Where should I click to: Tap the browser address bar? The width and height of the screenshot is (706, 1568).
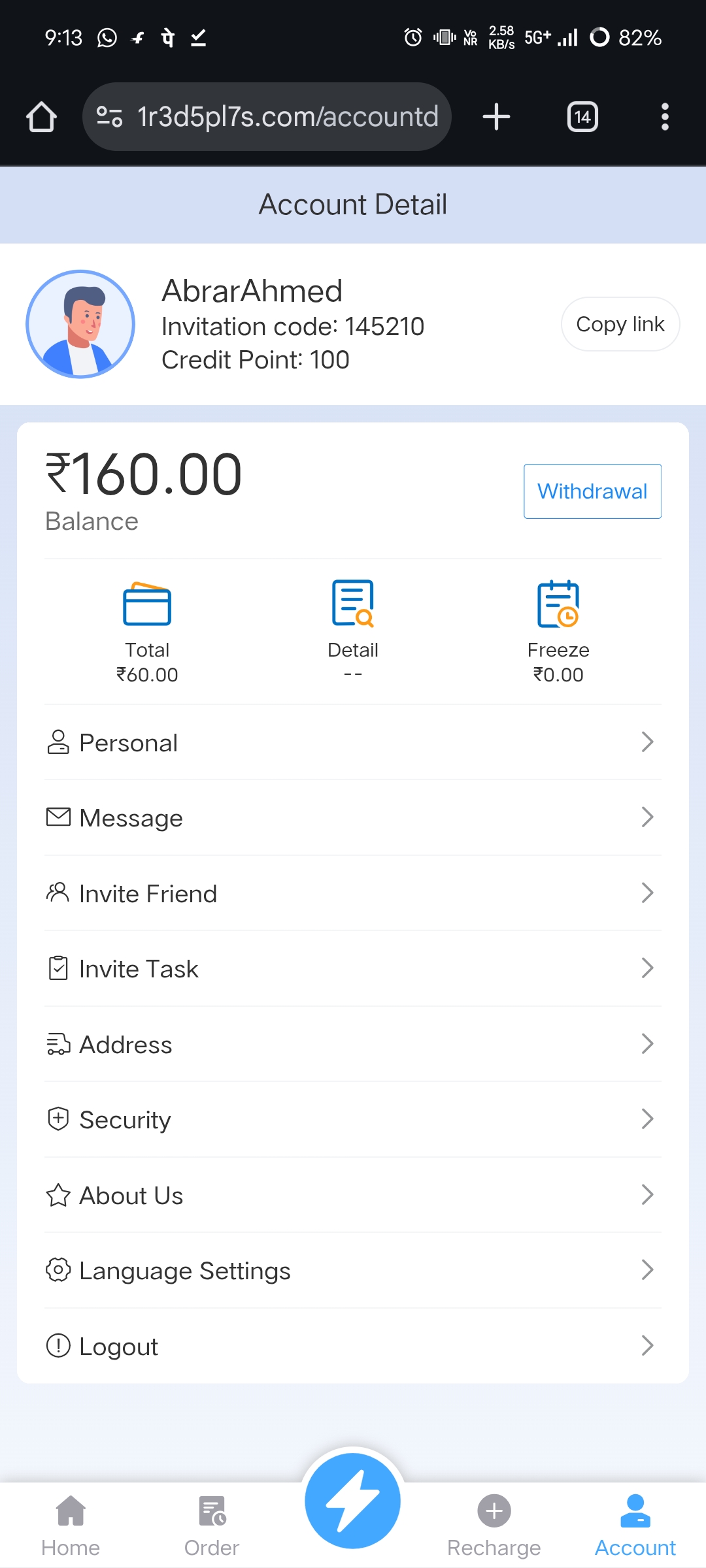tap(267, 117)
